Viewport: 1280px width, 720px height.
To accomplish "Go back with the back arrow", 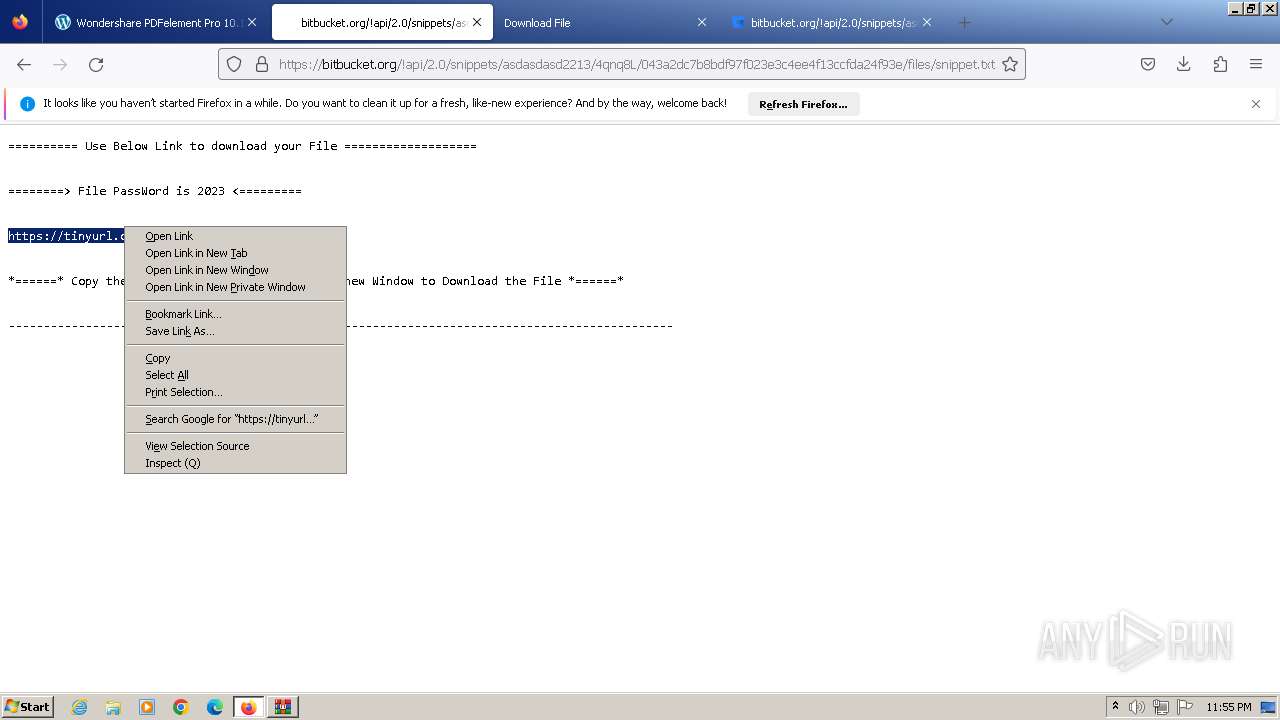I will 24,64.
